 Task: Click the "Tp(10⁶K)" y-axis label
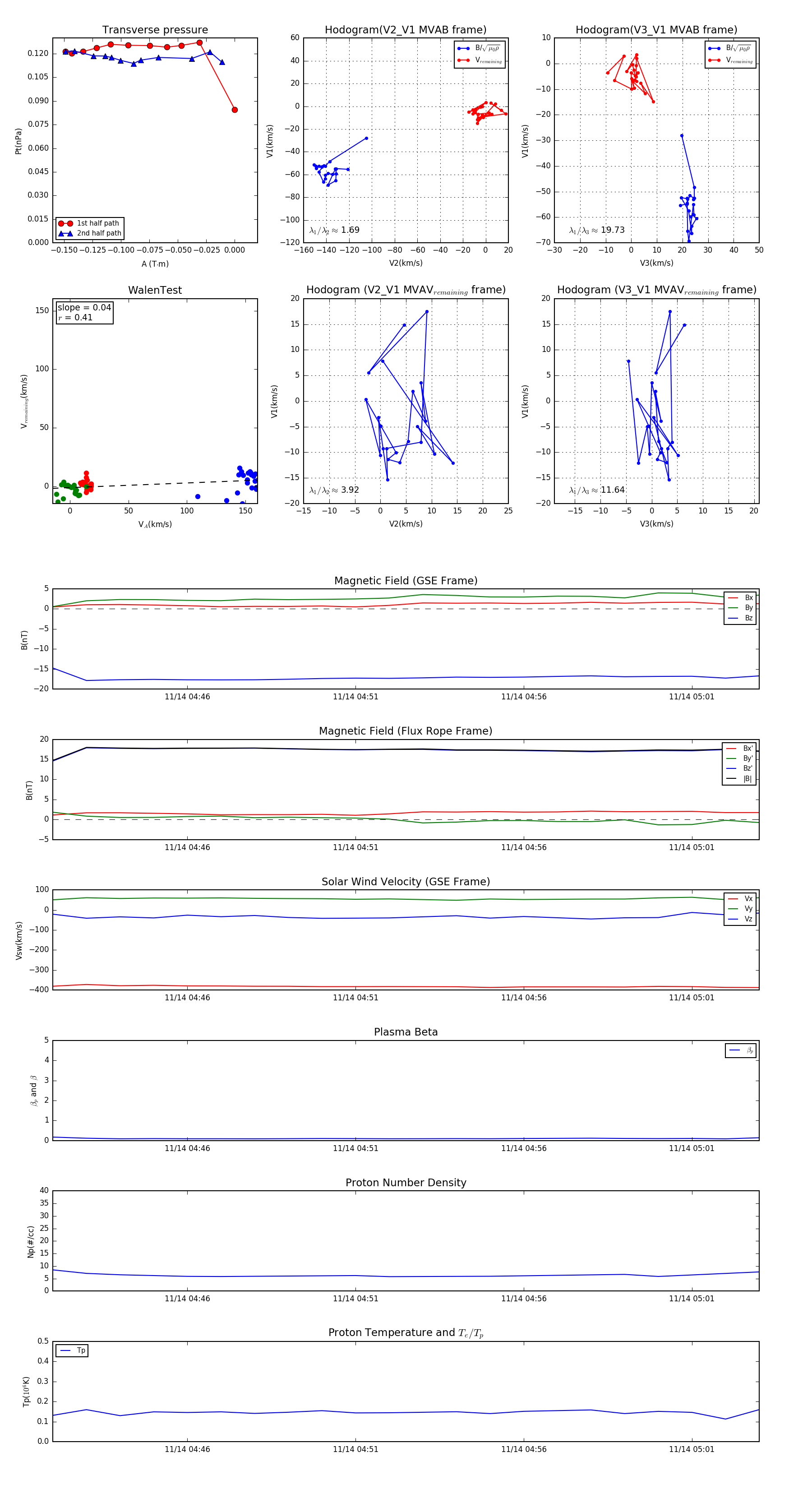pyautogui.click(x=26, y=1392)
